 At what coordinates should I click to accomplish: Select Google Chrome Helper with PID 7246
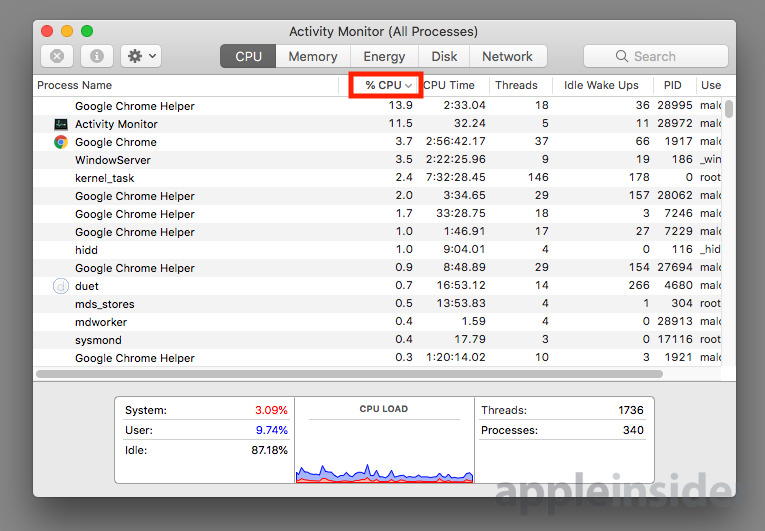pos(378,214)
